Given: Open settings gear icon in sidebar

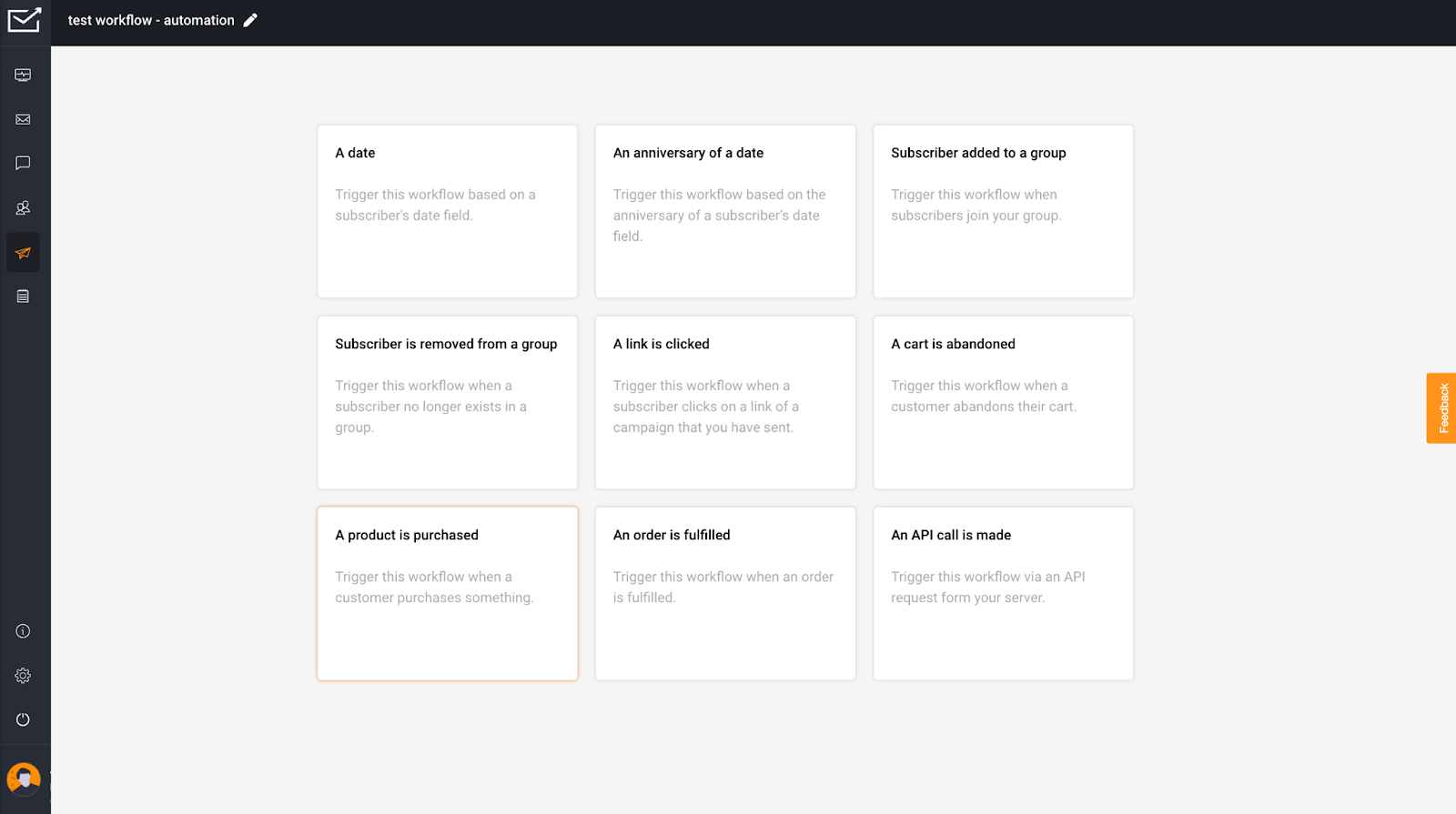Looking at the screenshot, I should (x=23, y=676).
